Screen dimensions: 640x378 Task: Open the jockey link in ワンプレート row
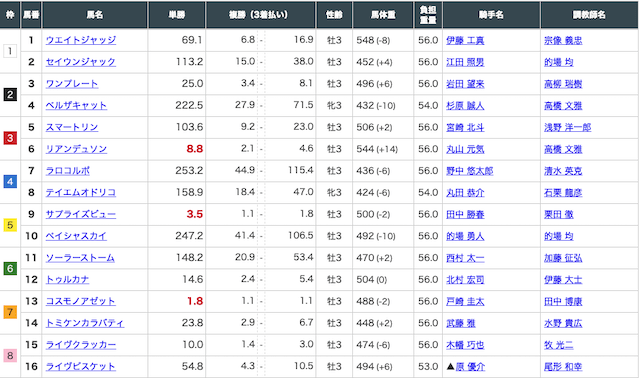pyautogui.click(x=465, y=84)
